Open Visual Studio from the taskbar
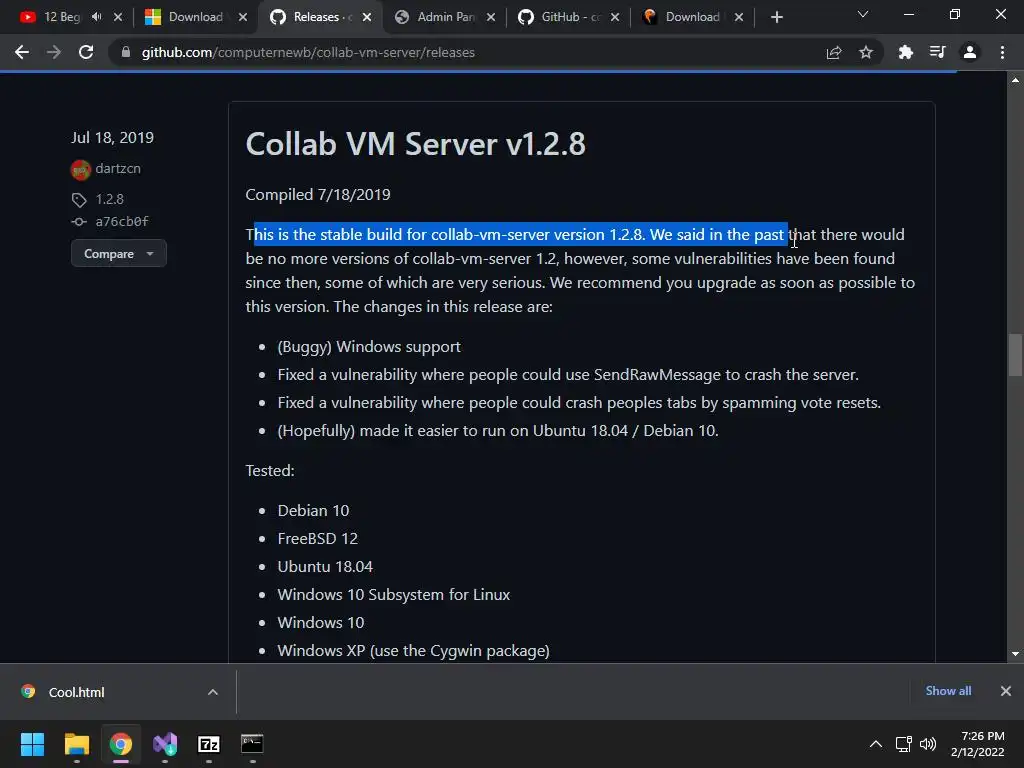 pos(165,744)
